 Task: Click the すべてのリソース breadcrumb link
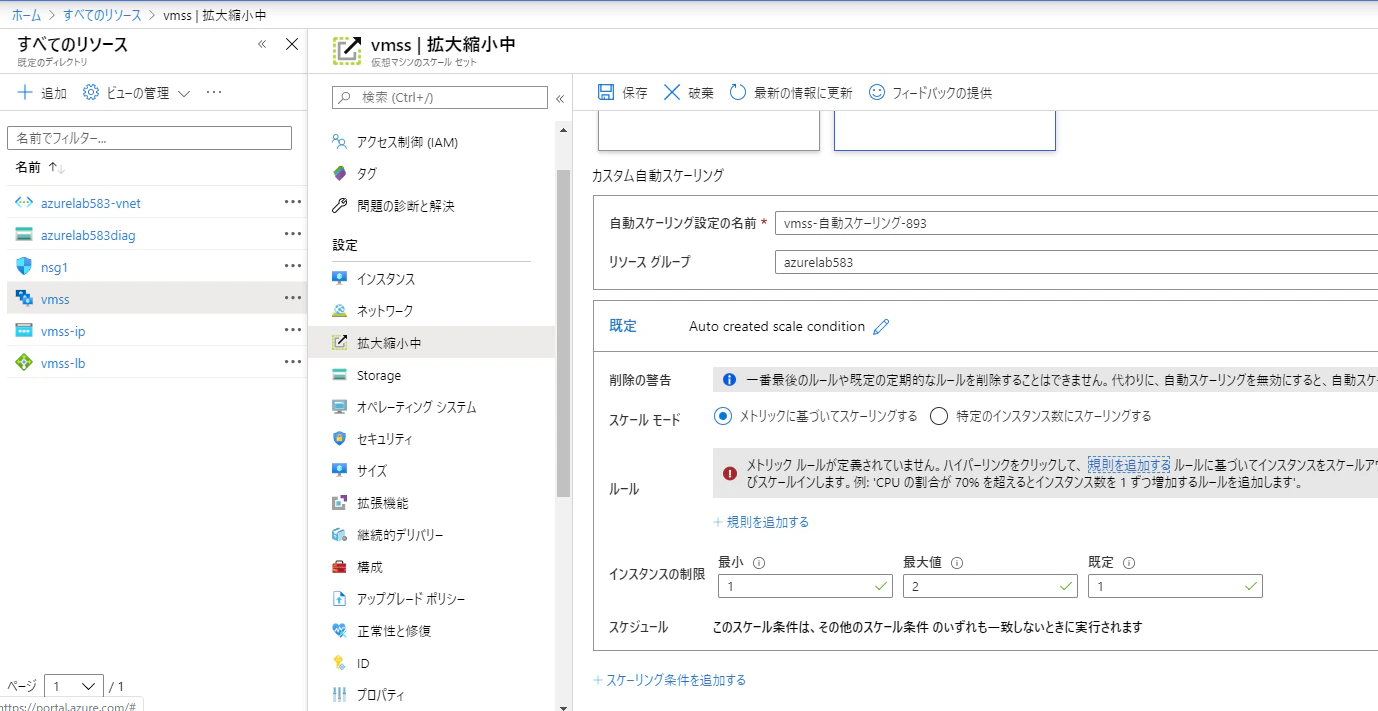(x=102, y=16)
